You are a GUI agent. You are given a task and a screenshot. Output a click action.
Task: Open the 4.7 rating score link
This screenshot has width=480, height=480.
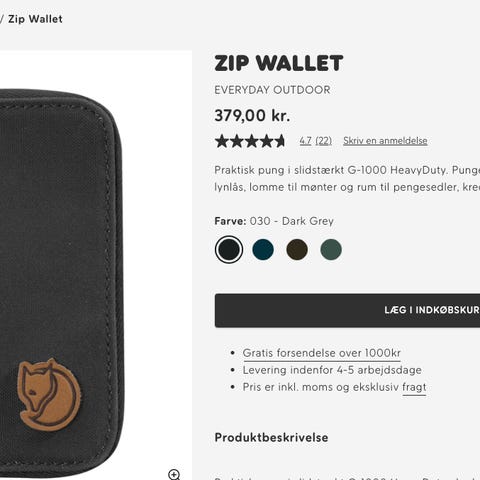tap(305, 141)
